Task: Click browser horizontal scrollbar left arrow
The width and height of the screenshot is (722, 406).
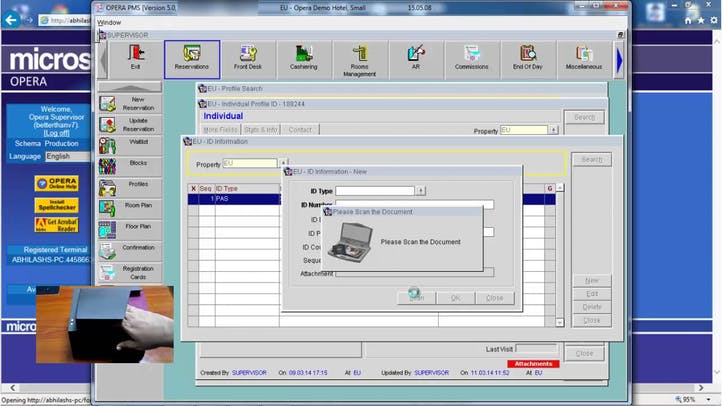Action: pyautogui.click(x=13, y=388)
